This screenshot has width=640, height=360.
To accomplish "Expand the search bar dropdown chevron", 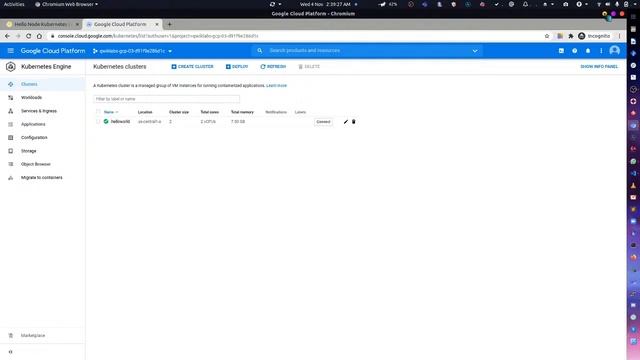I will (475, 51).
